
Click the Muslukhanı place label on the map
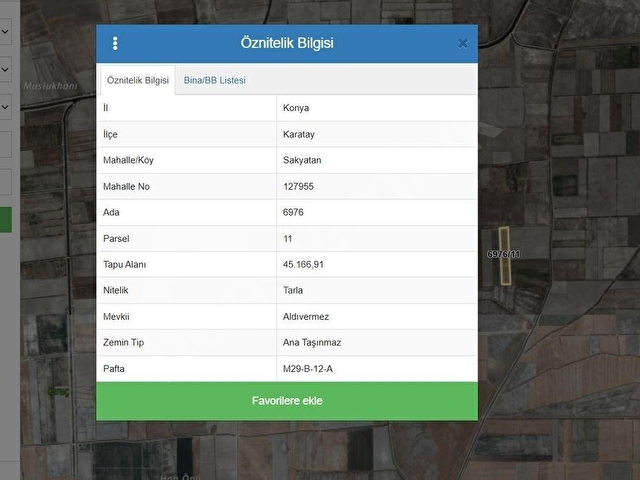50,86
